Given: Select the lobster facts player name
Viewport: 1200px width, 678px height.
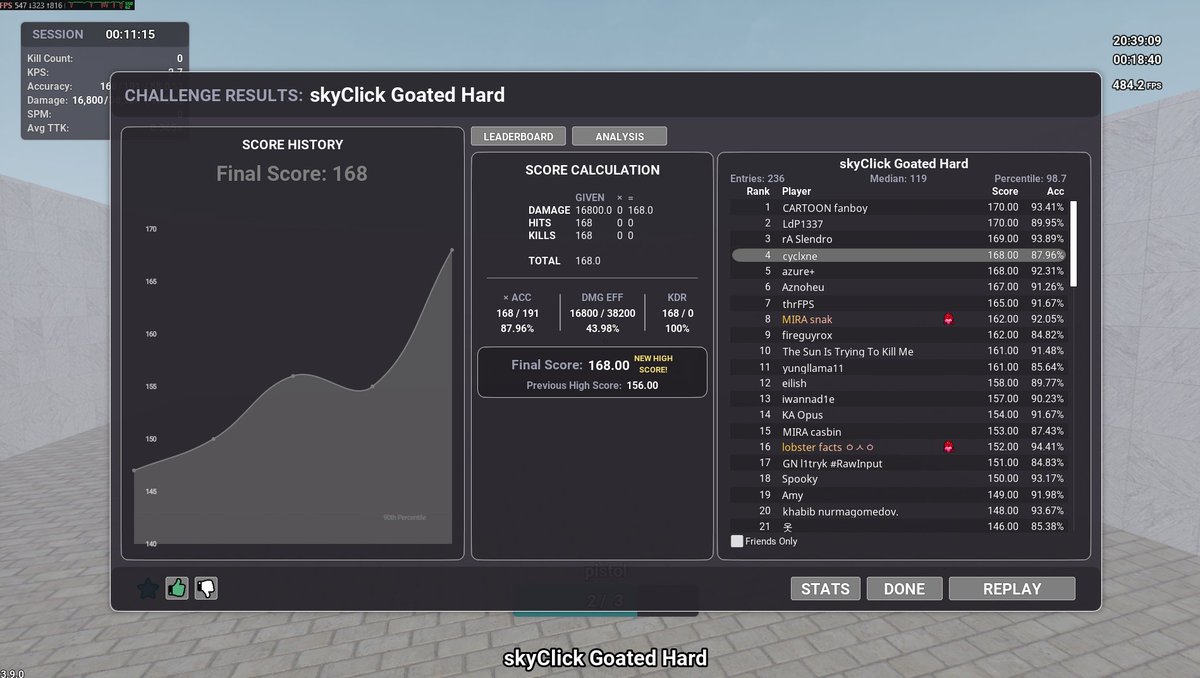Looking at the screenshot, I should (828, 447).
